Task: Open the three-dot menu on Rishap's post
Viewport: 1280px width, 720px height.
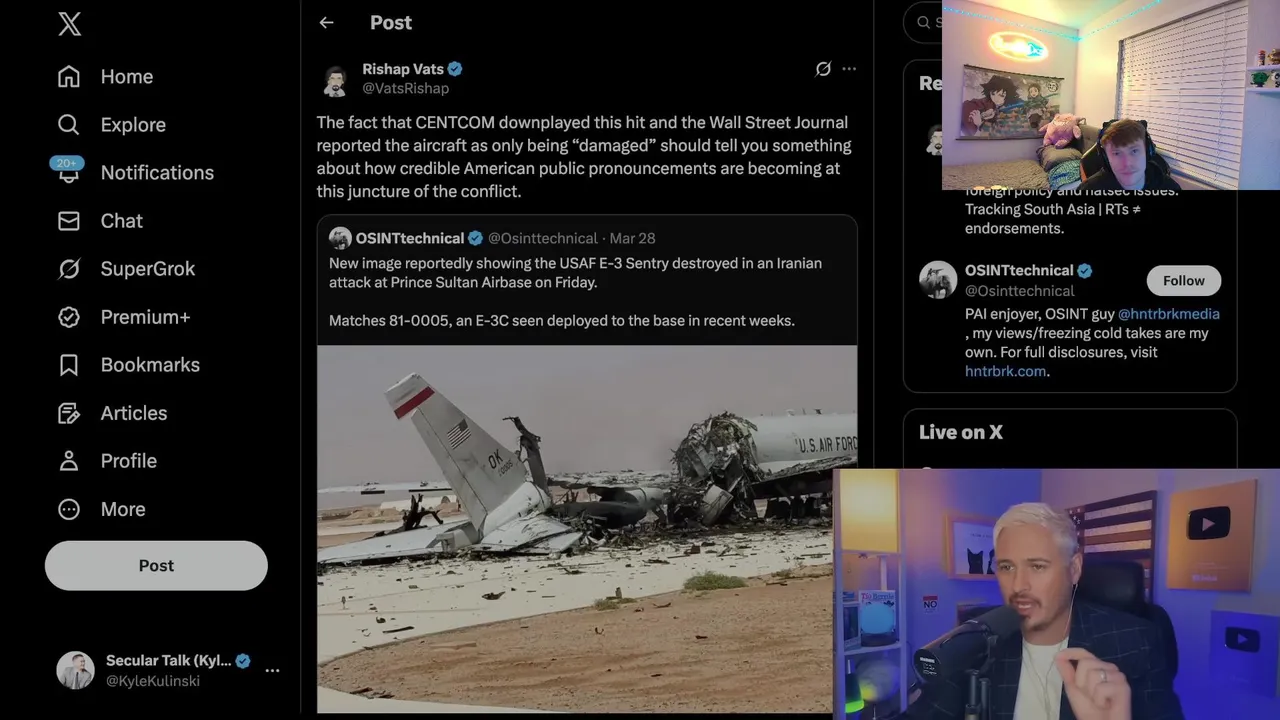Action: click(x=849, y=69)
